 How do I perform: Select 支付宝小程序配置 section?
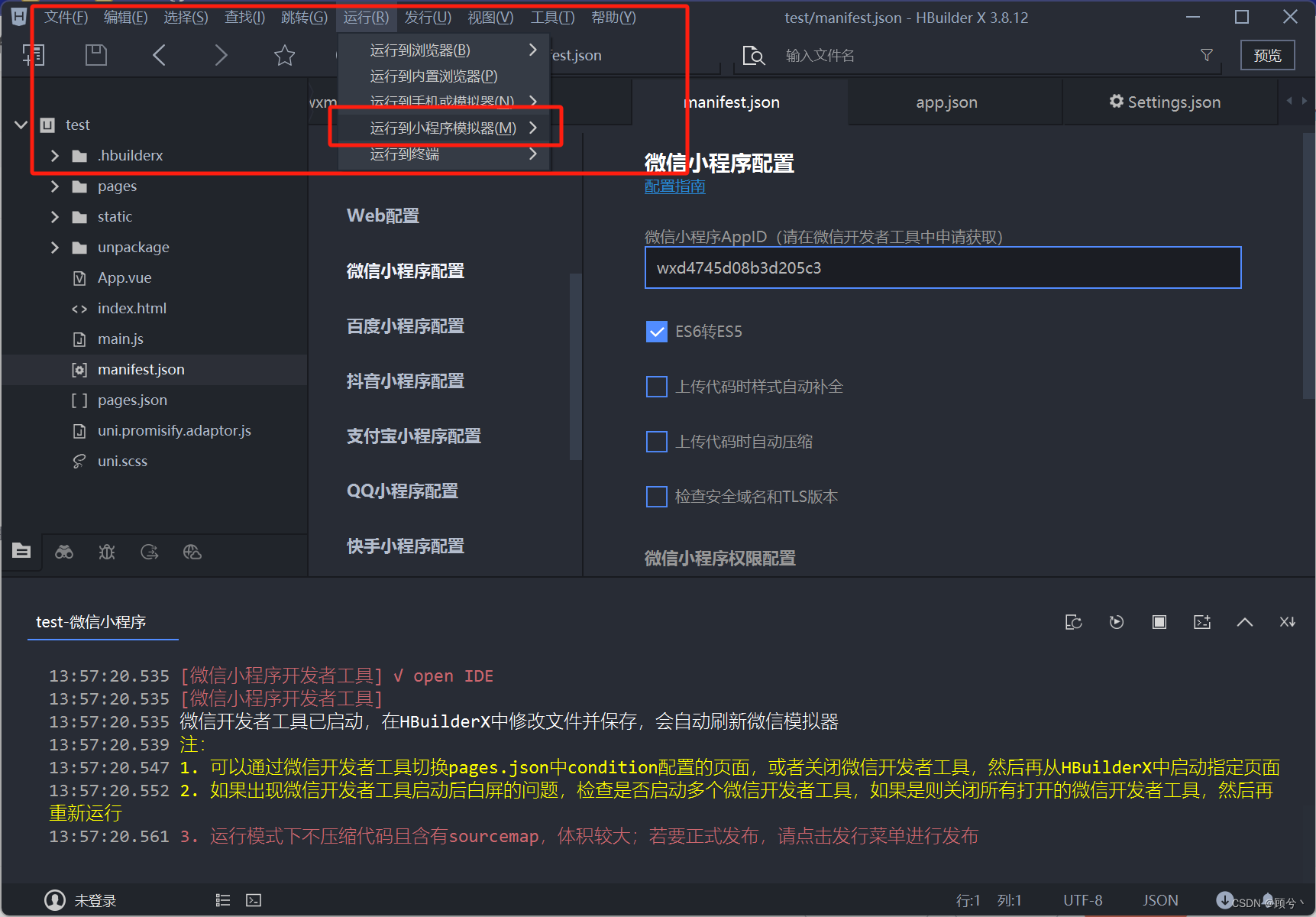tap(413, 436)
